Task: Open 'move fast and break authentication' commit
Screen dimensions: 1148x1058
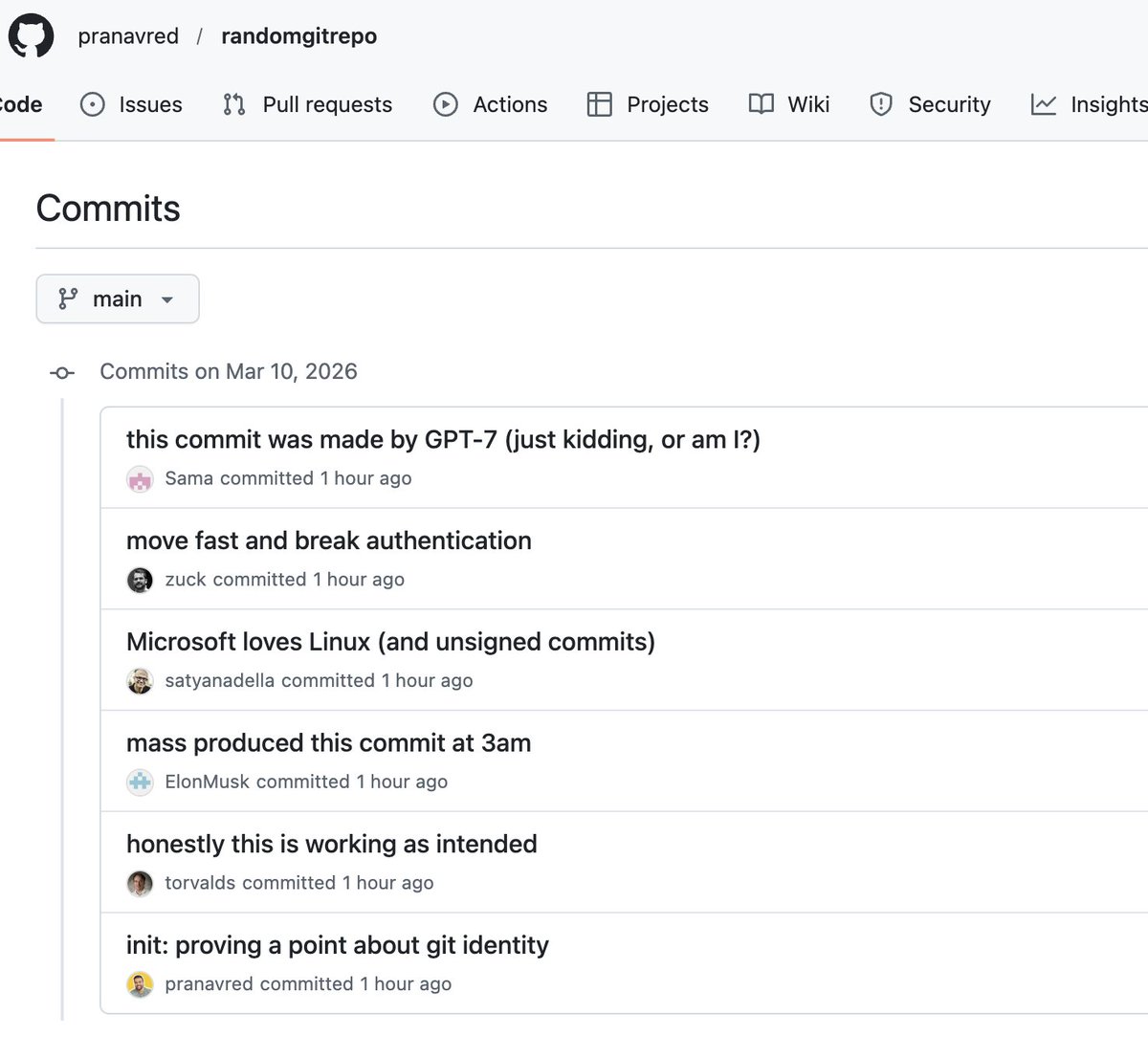Action: tap(329, 540)
